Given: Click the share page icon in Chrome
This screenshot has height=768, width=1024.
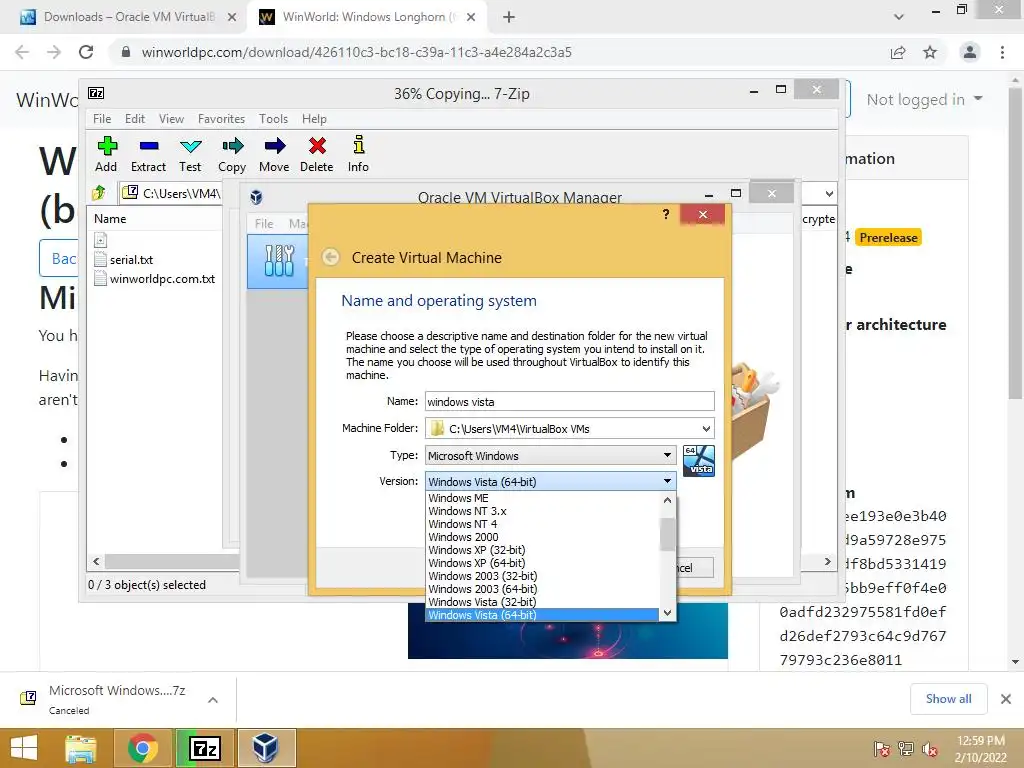Looking at the screenshot, I should (898, 52).
